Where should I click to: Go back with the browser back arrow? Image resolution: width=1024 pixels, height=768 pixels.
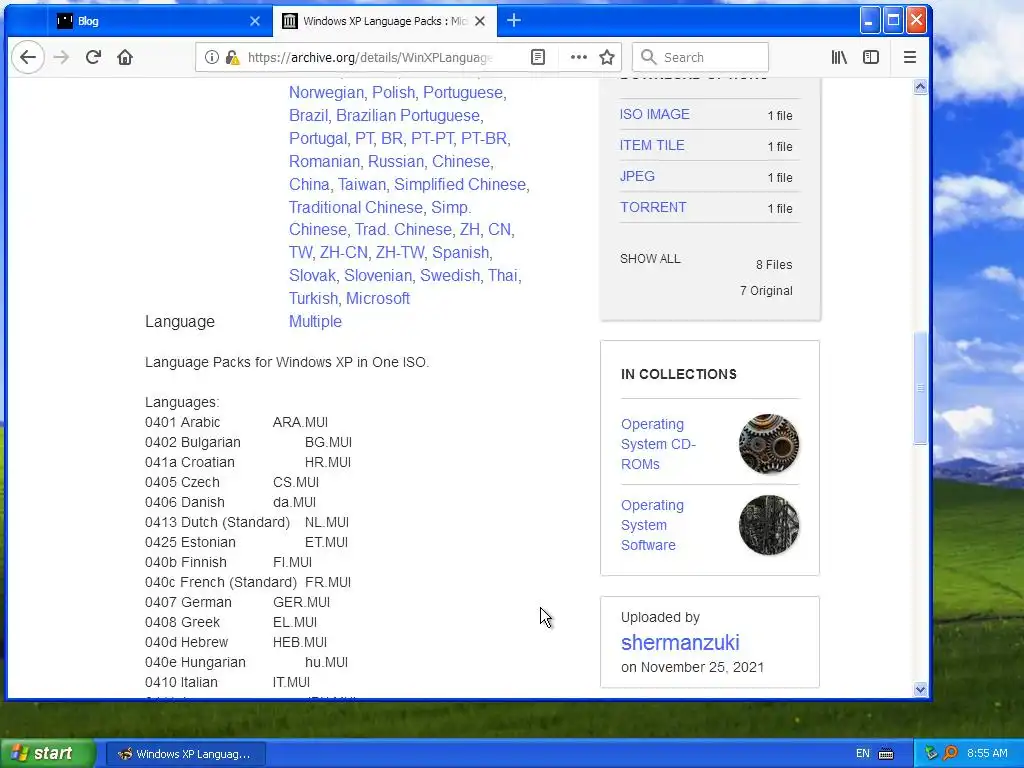point(27,57)
